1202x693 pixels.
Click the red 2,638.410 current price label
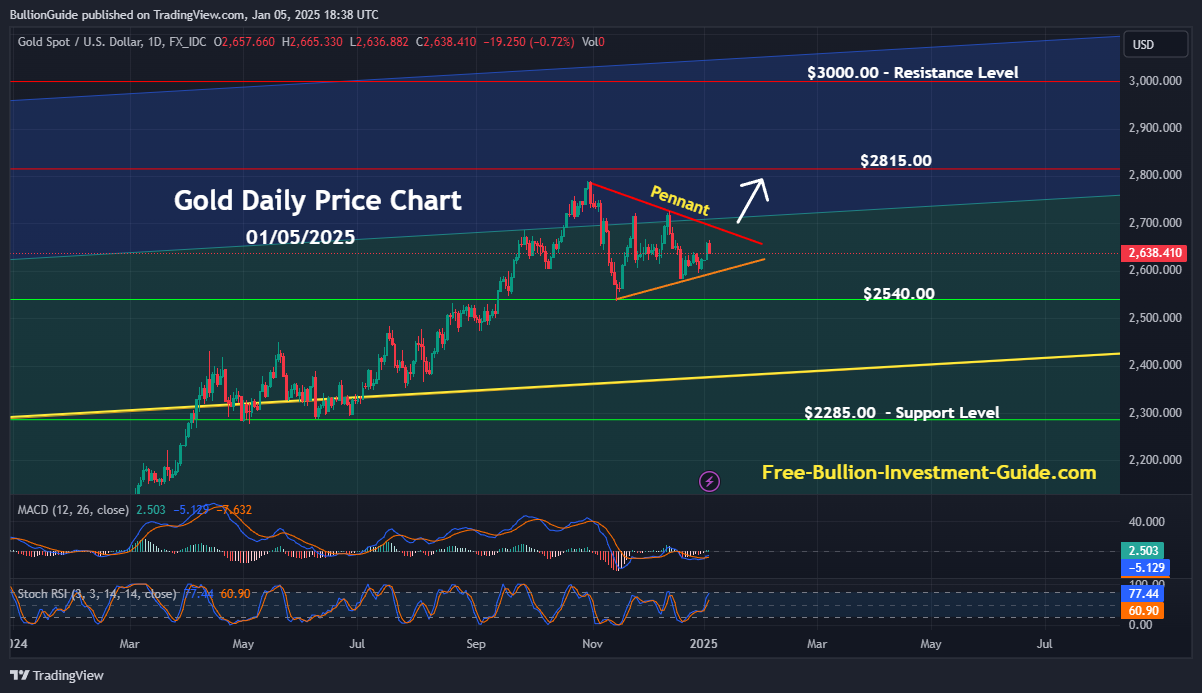pyautogui.click(x=1156, y=253)
